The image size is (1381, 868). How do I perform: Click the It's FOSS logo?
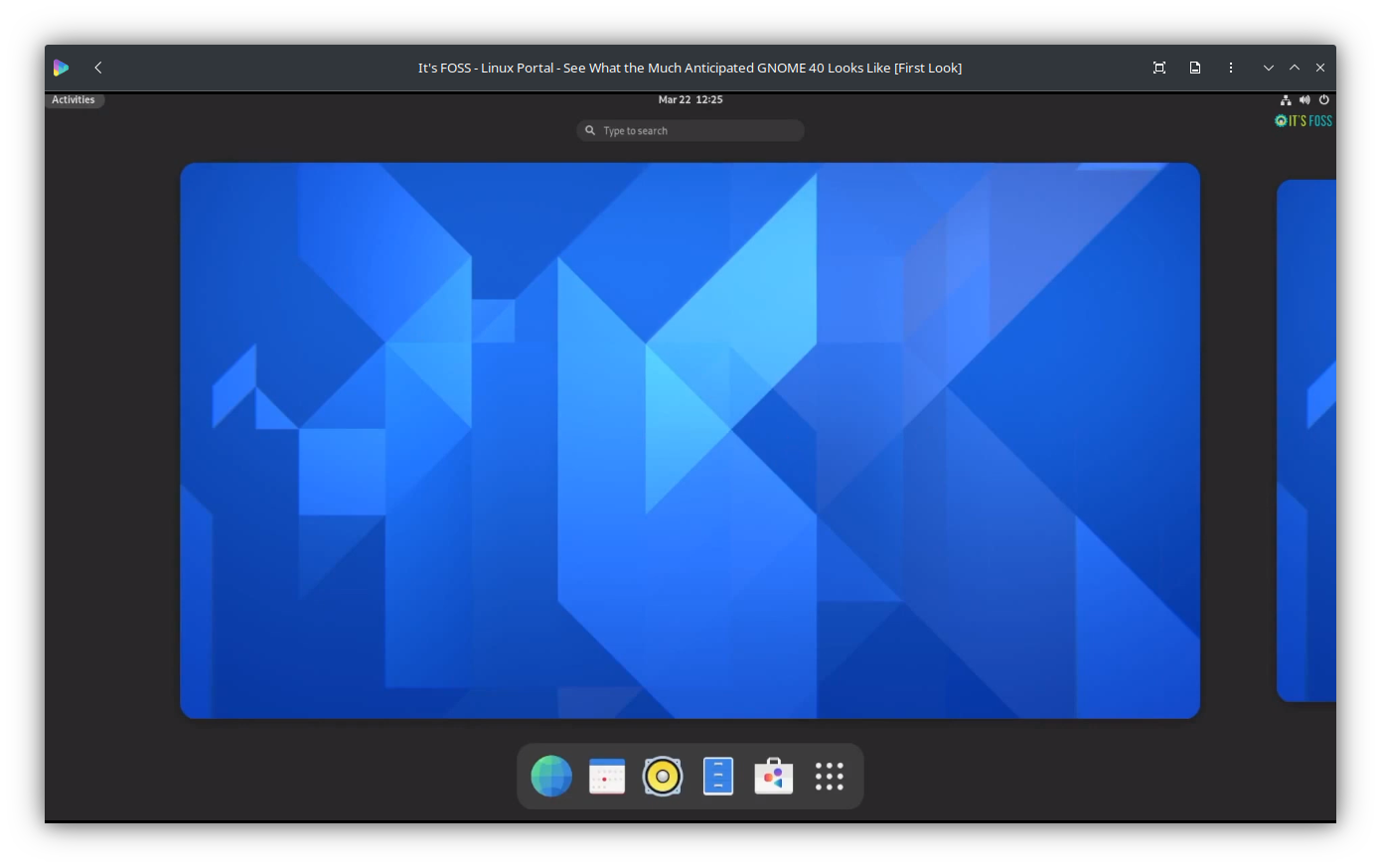click(1304, 120)
